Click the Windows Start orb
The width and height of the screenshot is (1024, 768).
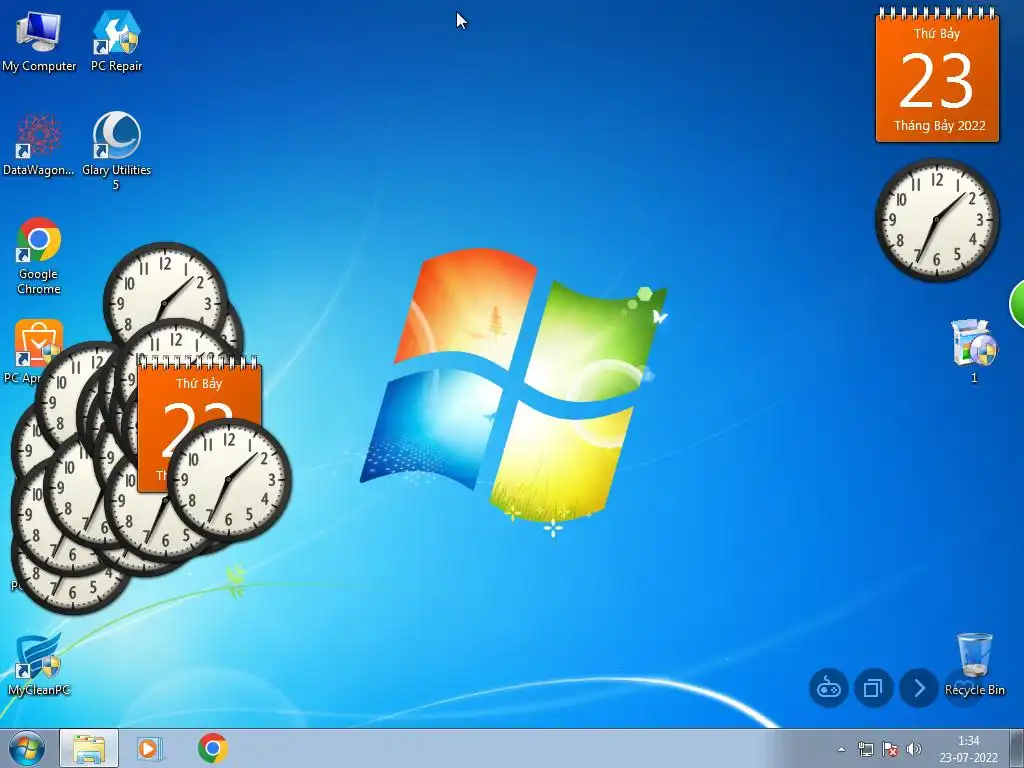pos(27,748)
